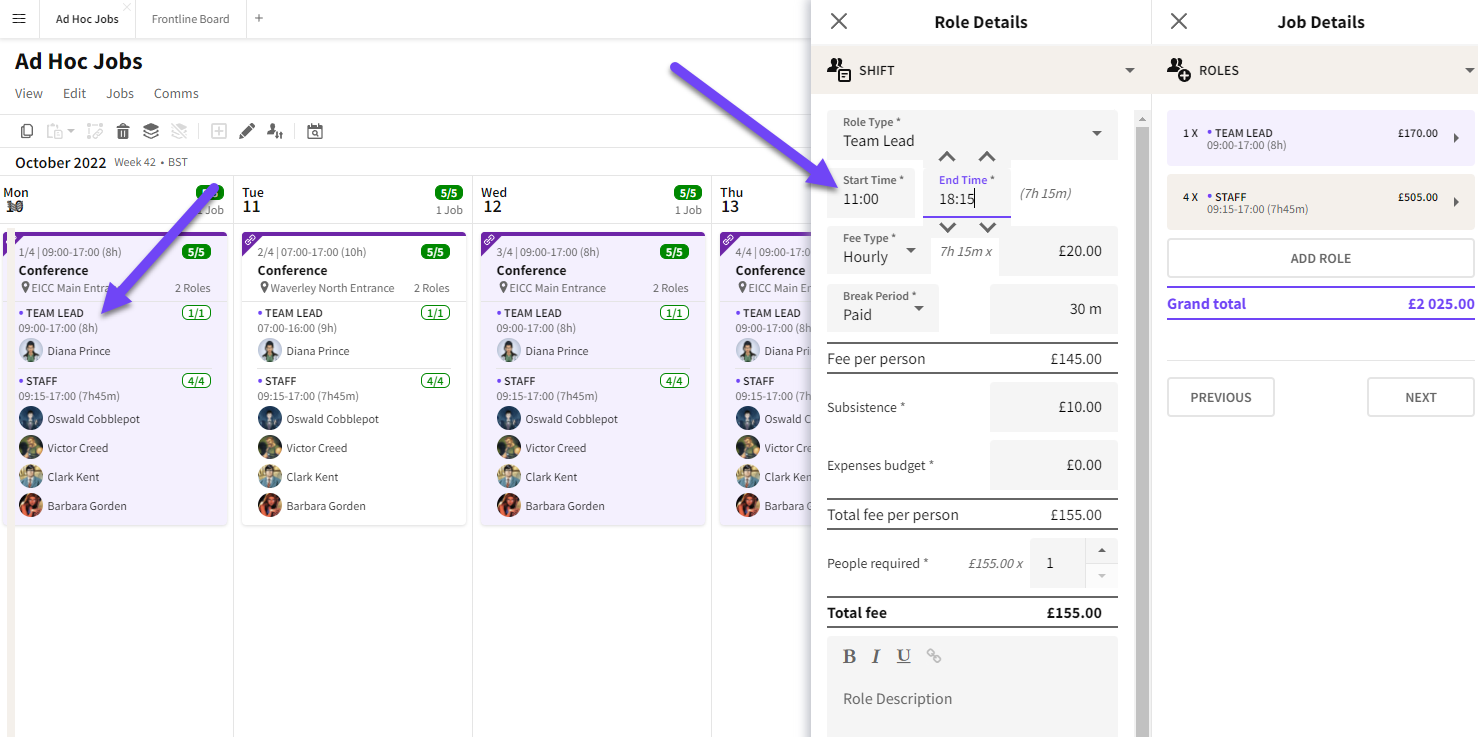The width and height of the screenshot is (1478, 737).
Task: Decrease End Time minutes with down chevron
Action: [x=987, y=228]
